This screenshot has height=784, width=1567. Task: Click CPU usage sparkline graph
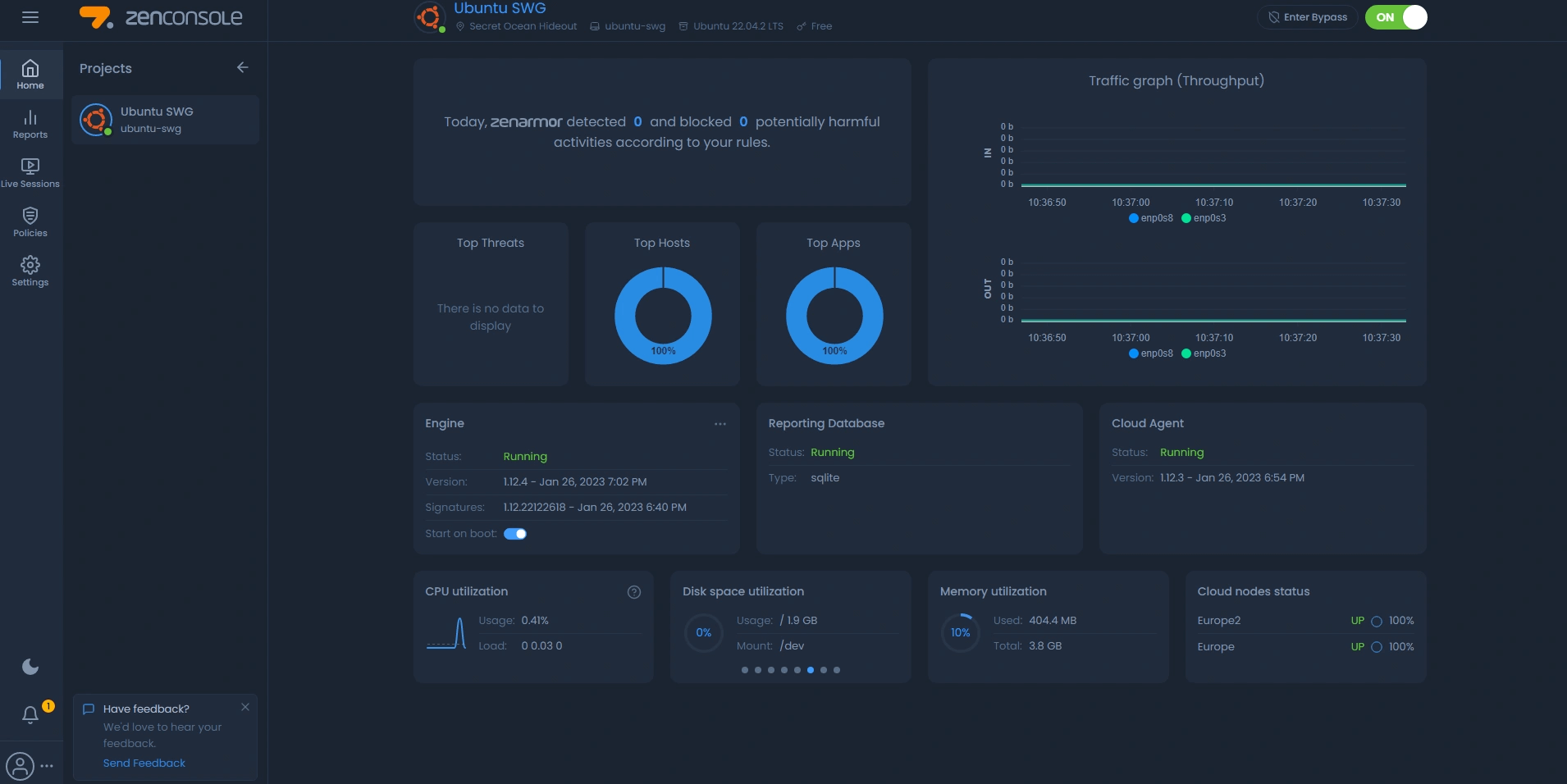pyautogui.click(x=446, y=633)
